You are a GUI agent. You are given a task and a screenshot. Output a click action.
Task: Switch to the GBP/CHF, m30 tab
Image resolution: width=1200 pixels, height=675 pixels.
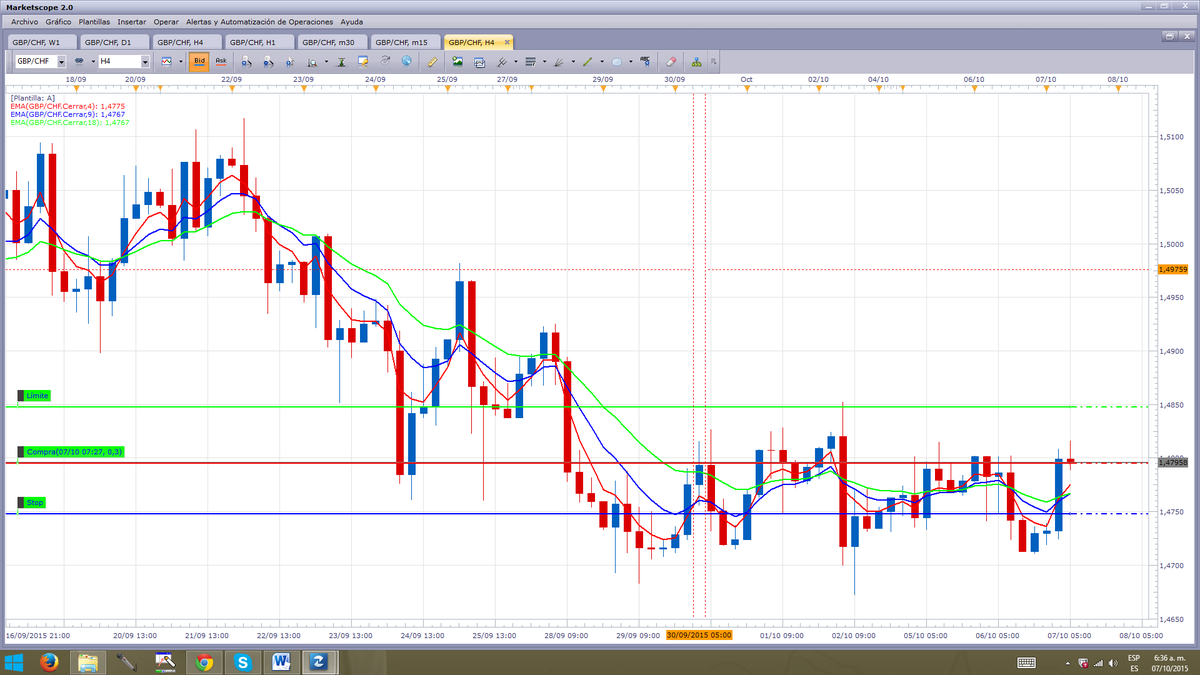(x=331, y=41)
